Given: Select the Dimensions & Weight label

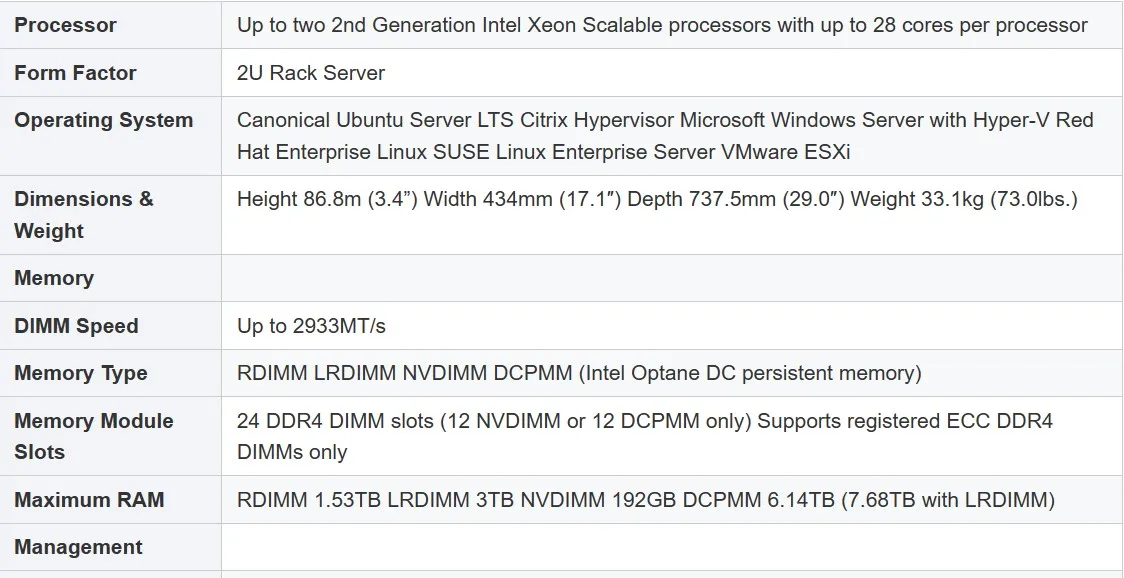Looking at the screenshot, I should (x=84, y=214).
